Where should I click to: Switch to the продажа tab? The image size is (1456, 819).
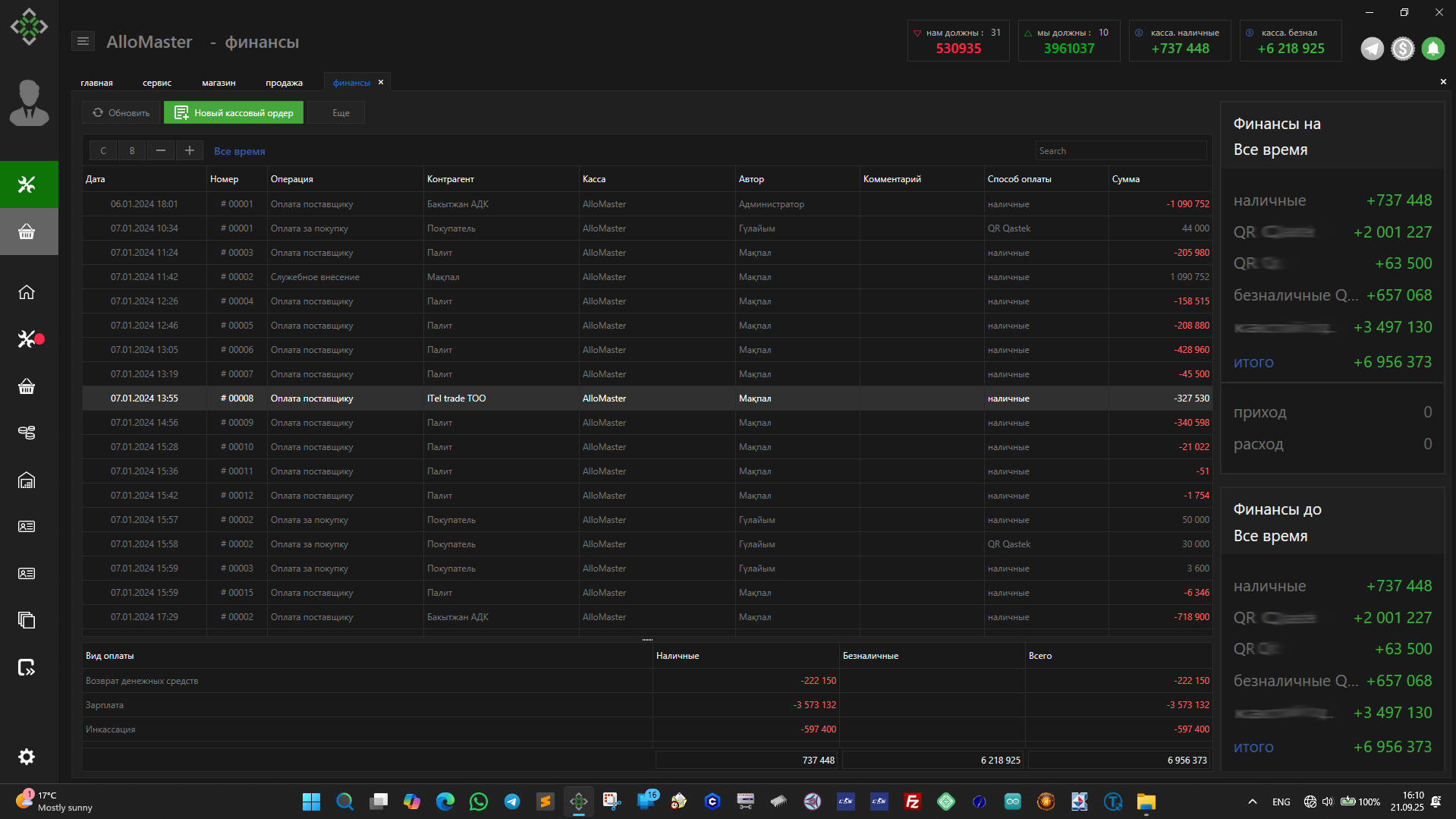pos(284,83)
